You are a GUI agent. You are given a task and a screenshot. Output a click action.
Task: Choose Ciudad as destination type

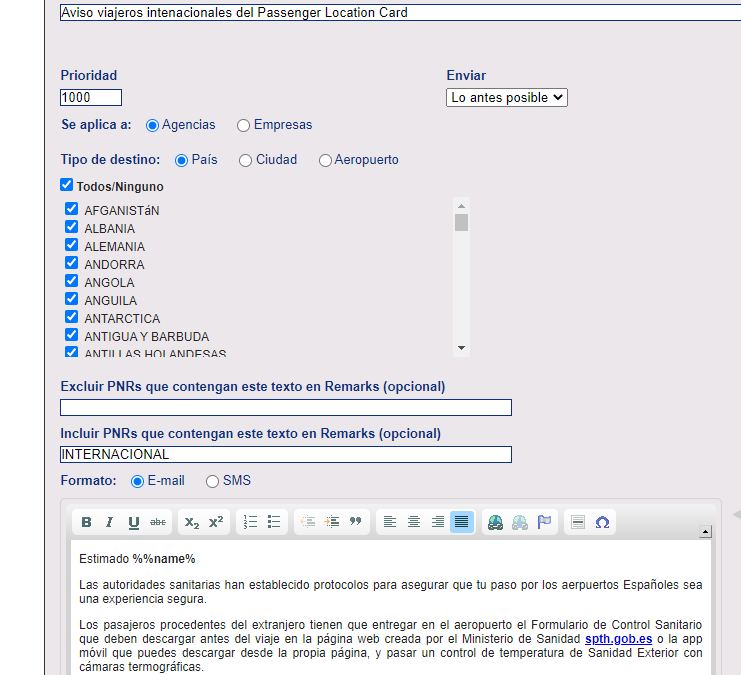point(246,161)
